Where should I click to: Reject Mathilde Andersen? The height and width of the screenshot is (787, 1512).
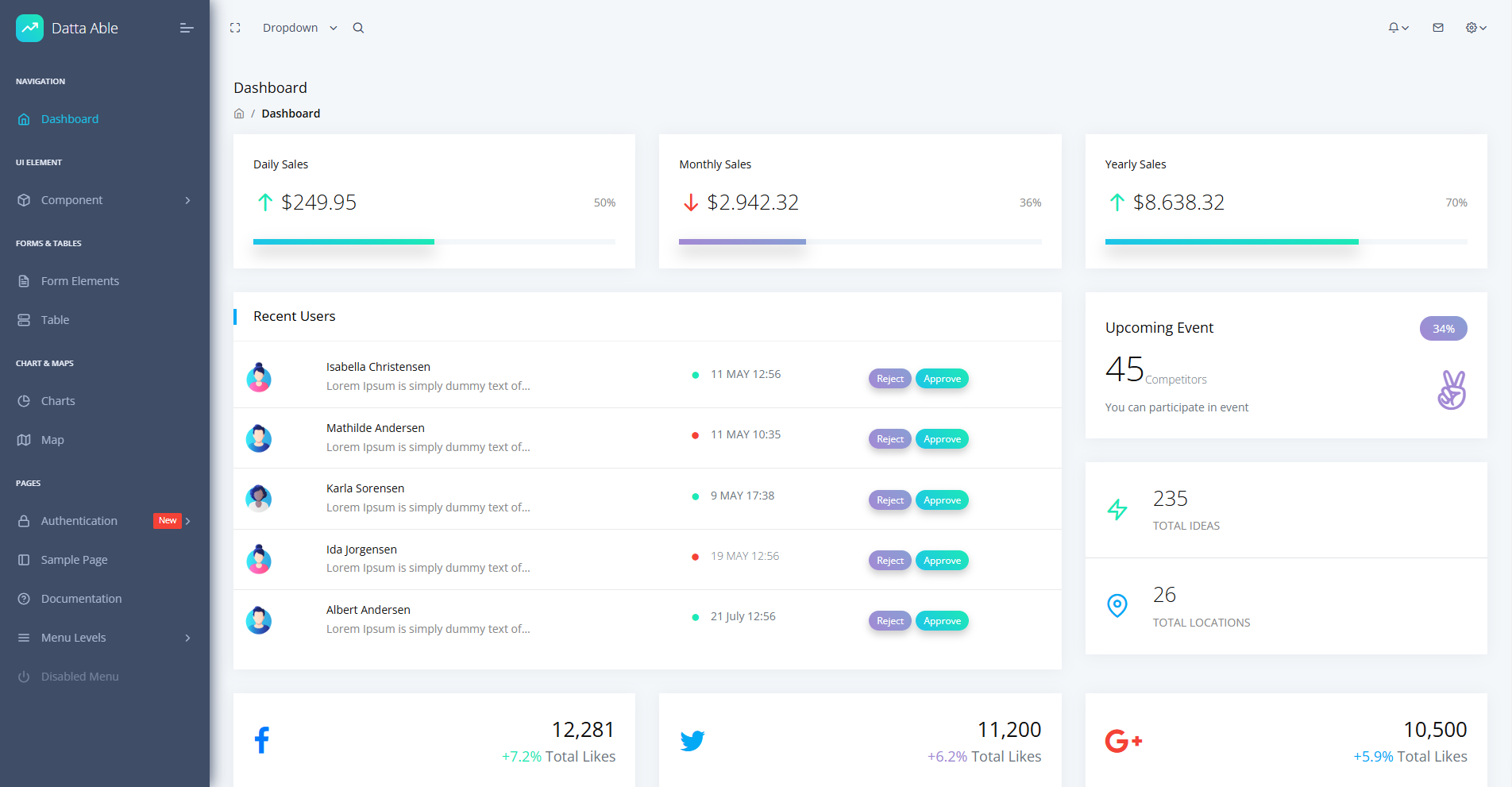click(889, 439)
